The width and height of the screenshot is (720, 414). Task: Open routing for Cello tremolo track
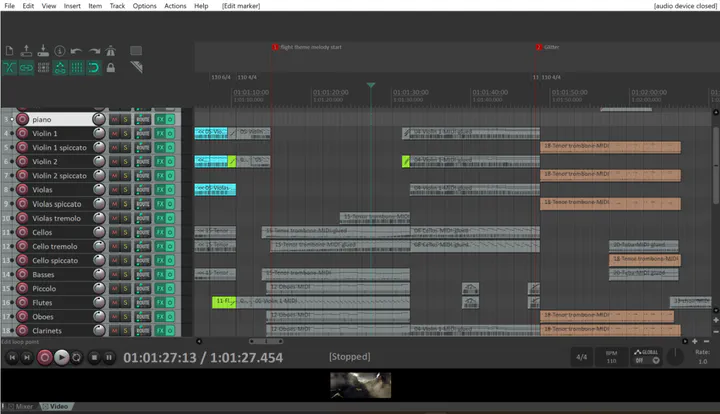[142, 246]
